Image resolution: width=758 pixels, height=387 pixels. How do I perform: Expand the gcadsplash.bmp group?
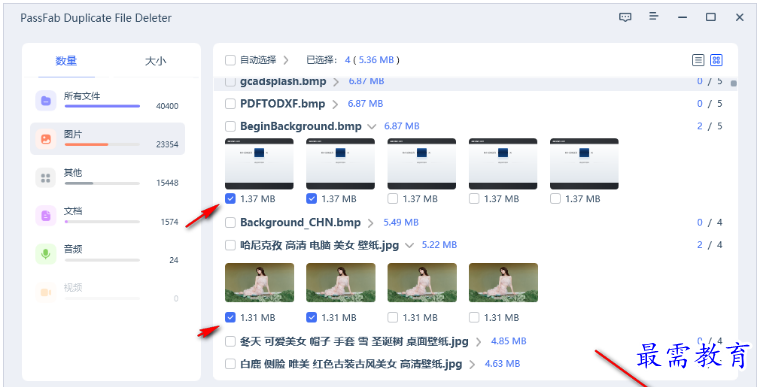[336, 82]
